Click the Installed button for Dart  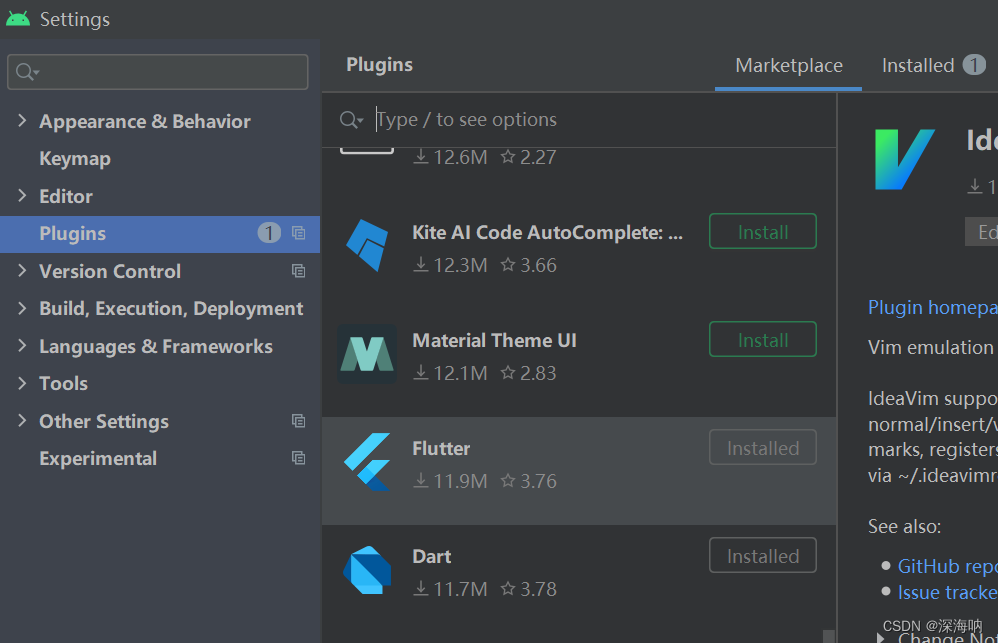point(763,556)
